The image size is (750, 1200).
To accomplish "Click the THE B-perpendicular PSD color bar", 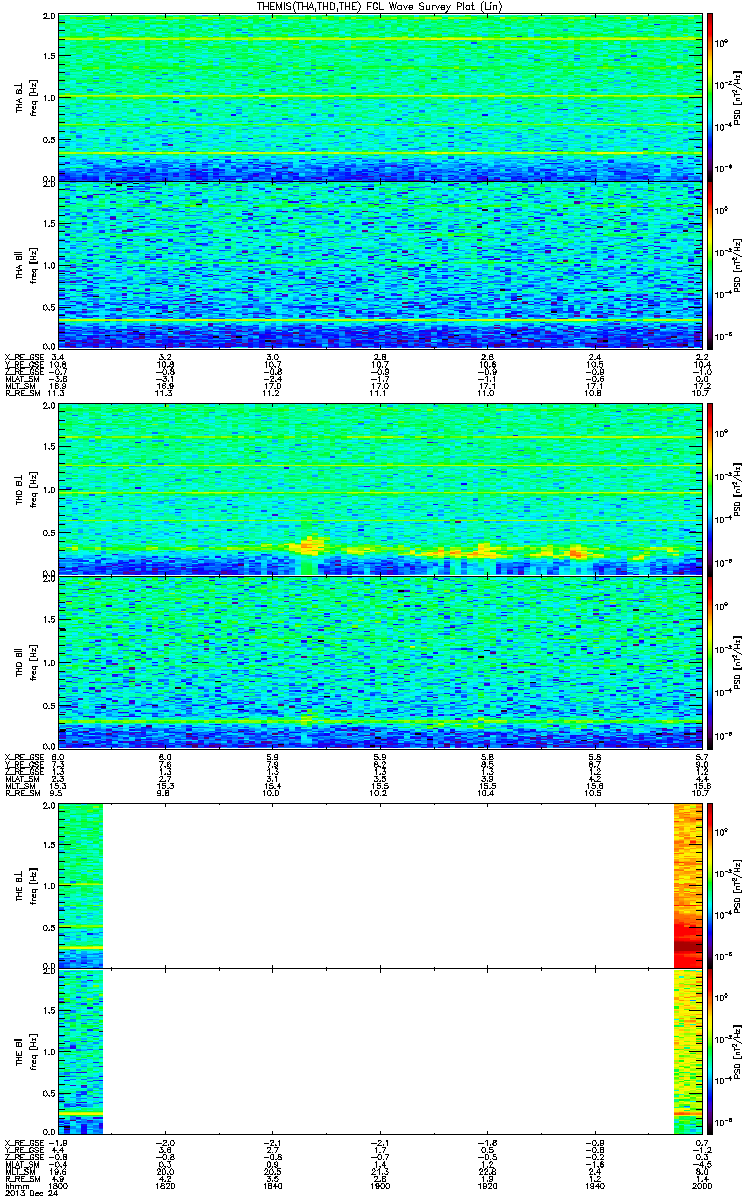I will [711, 884].
